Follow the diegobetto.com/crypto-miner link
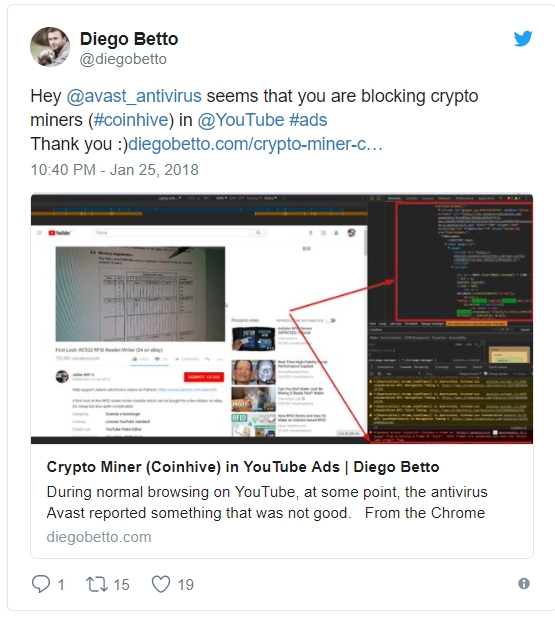 click(x=255, y=144)
